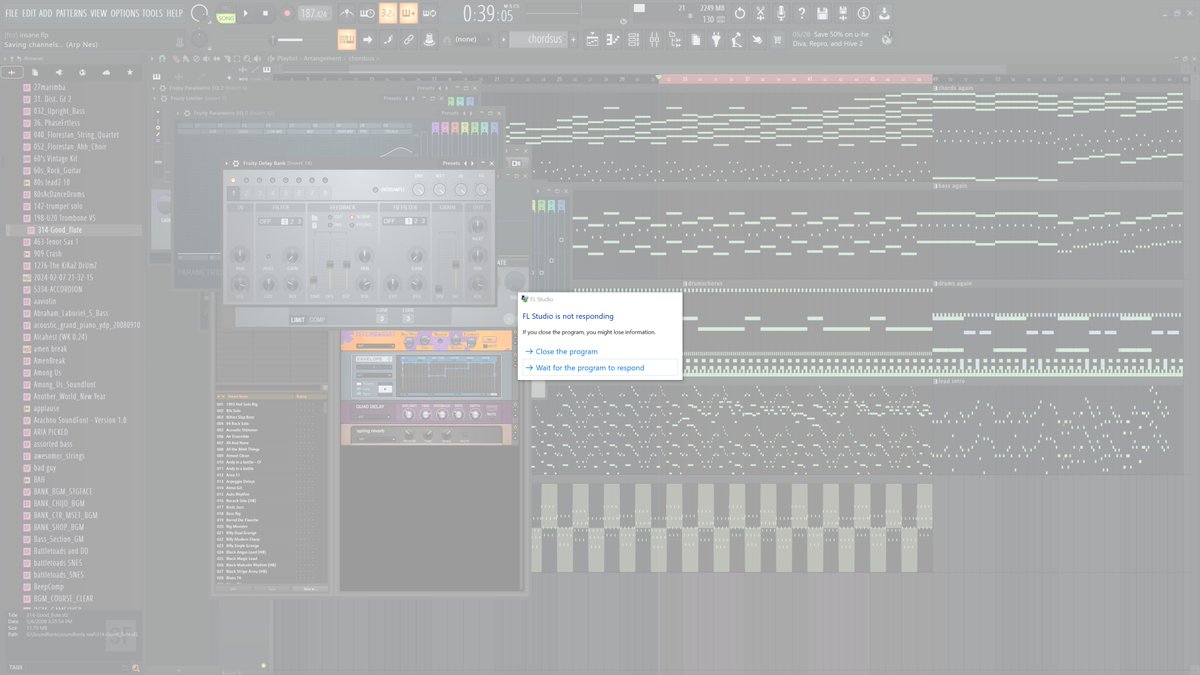Open the chordsus pattern selector
Image resolution: width=1200 pixels, height=675 pixels.
tap(541, 39)
